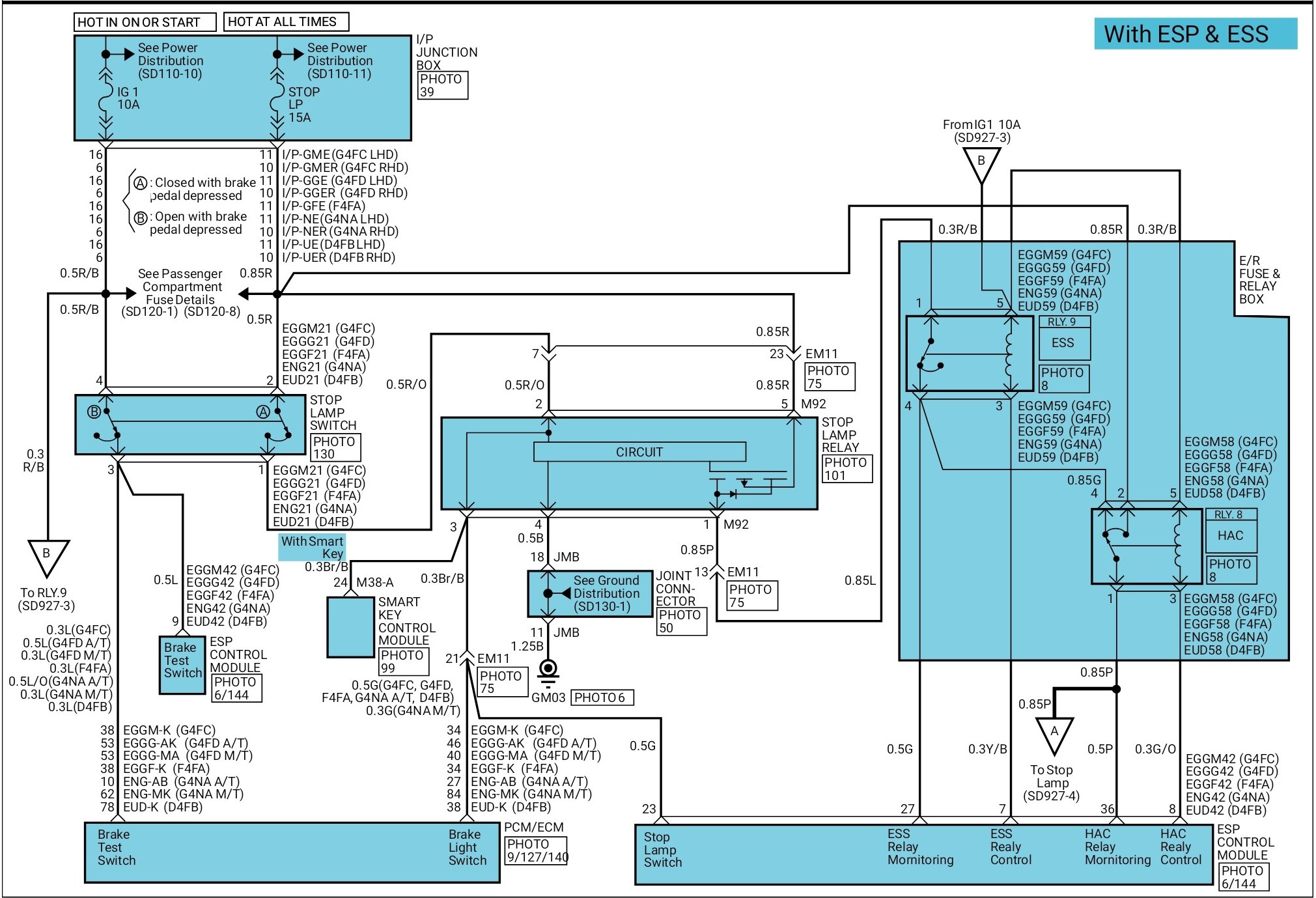The image size is (1316, 898).
Task: Click the GM03 ground label
Action: (548, 697)
